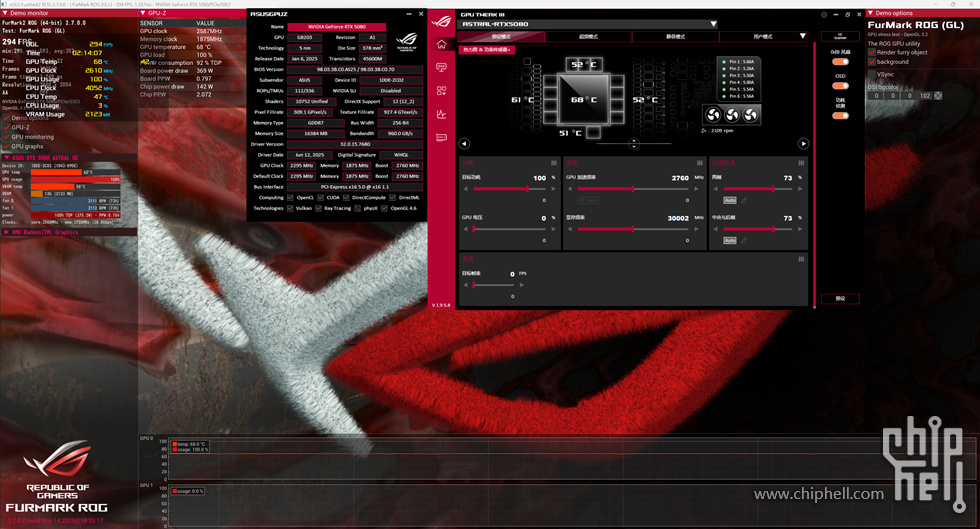This screenshot has width=980, height=529.
Task: Uncheck GPU-Z checkbox in Demo monitor
Action: click(6, 127)
